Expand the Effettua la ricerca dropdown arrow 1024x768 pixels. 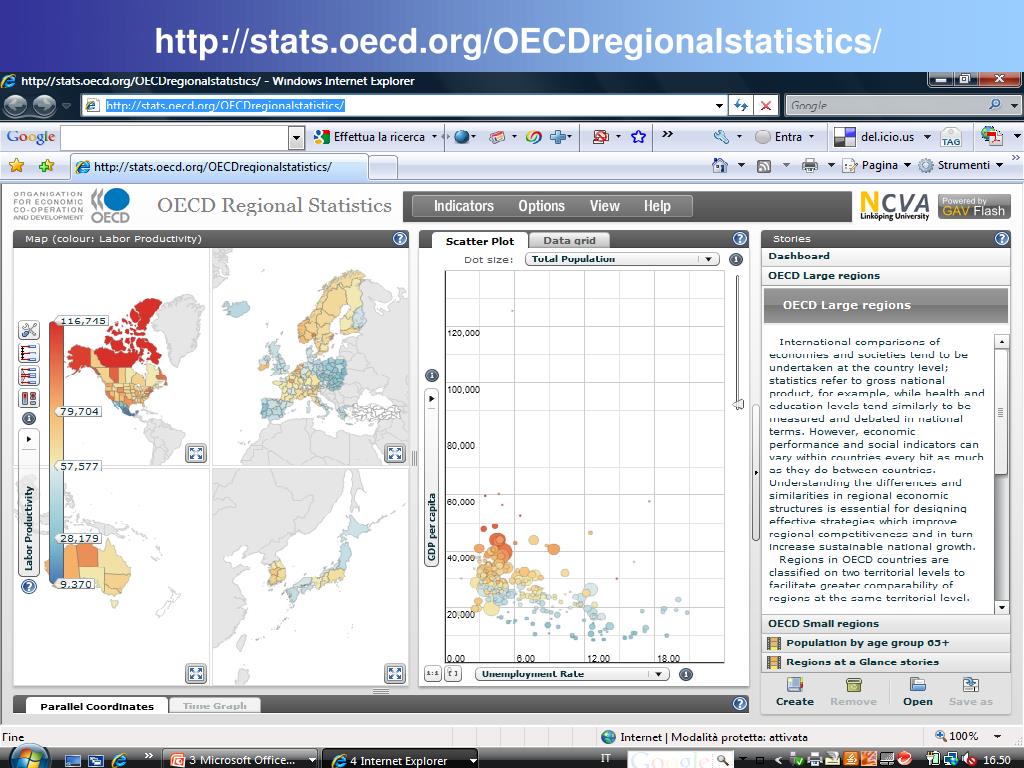click(434, 136)
